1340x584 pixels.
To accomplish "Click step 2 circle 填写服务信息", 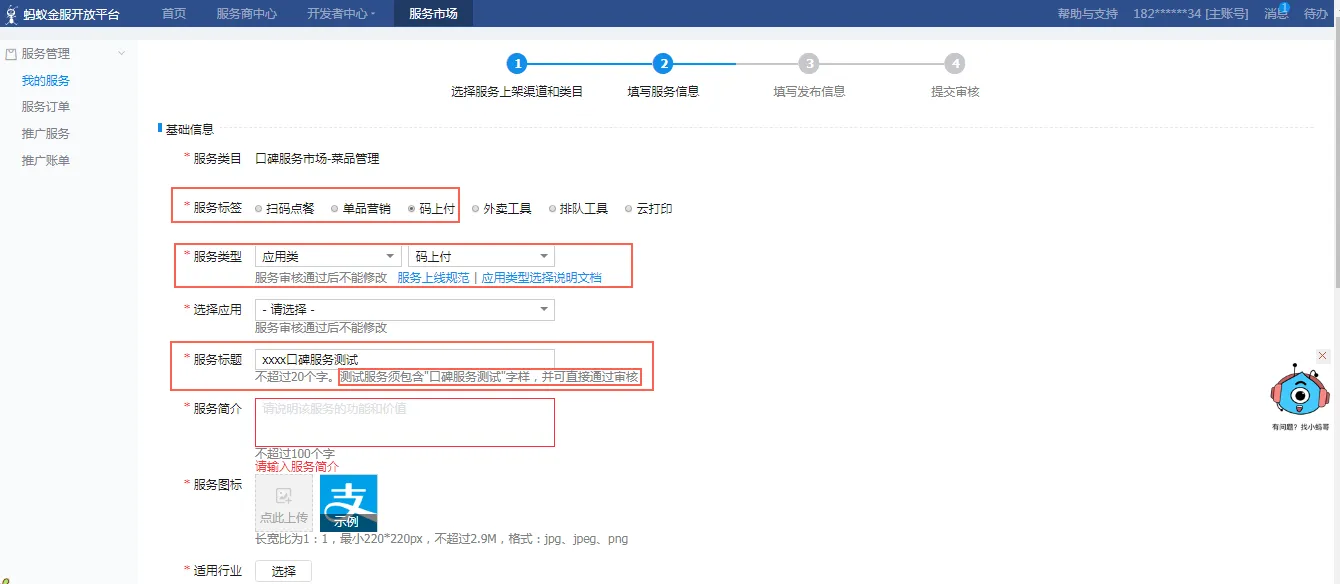I will point(663,64).
